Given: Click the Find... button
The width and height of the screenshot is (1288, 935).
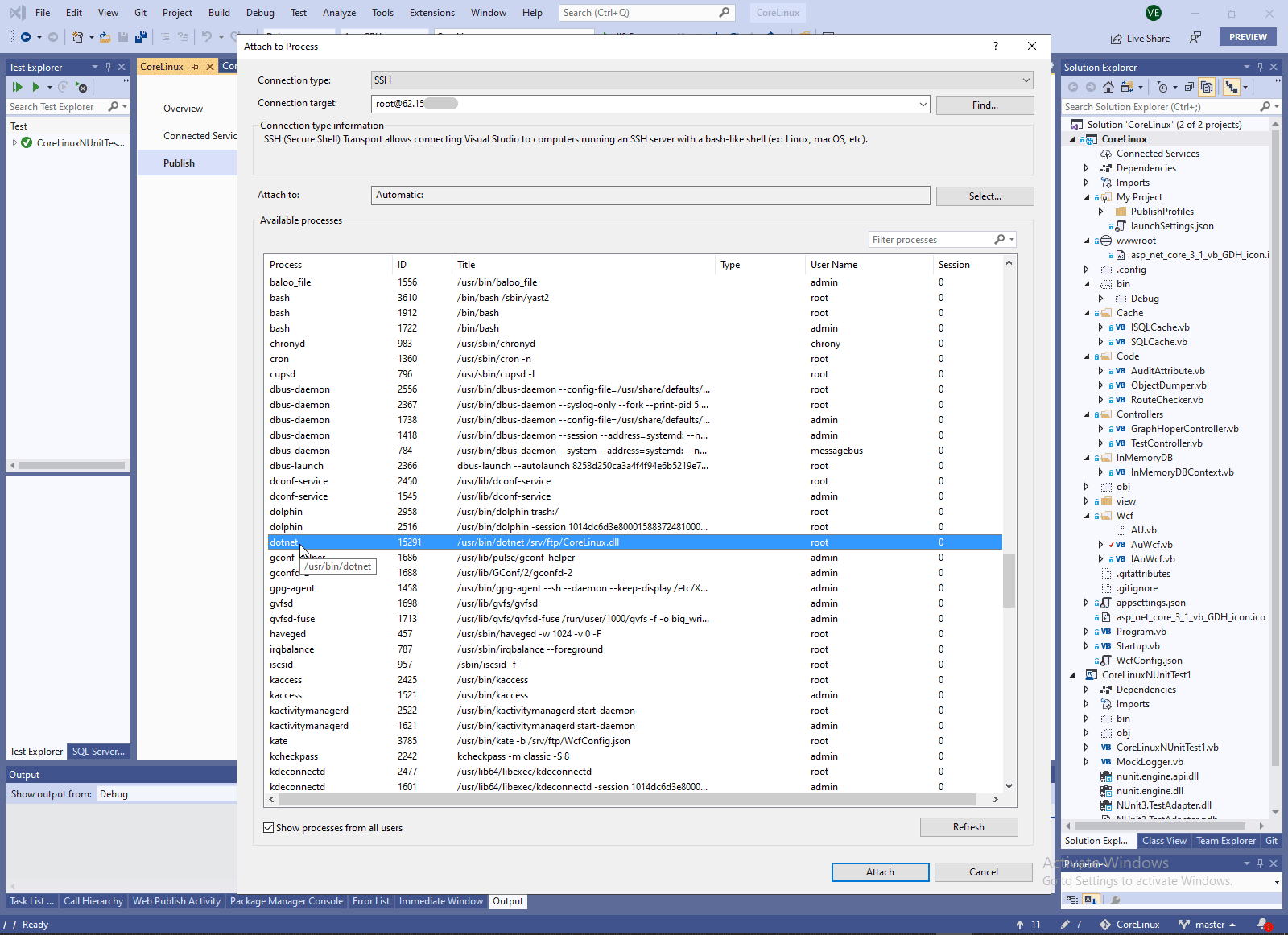Looking at the screenshot, I should (985, 105).
